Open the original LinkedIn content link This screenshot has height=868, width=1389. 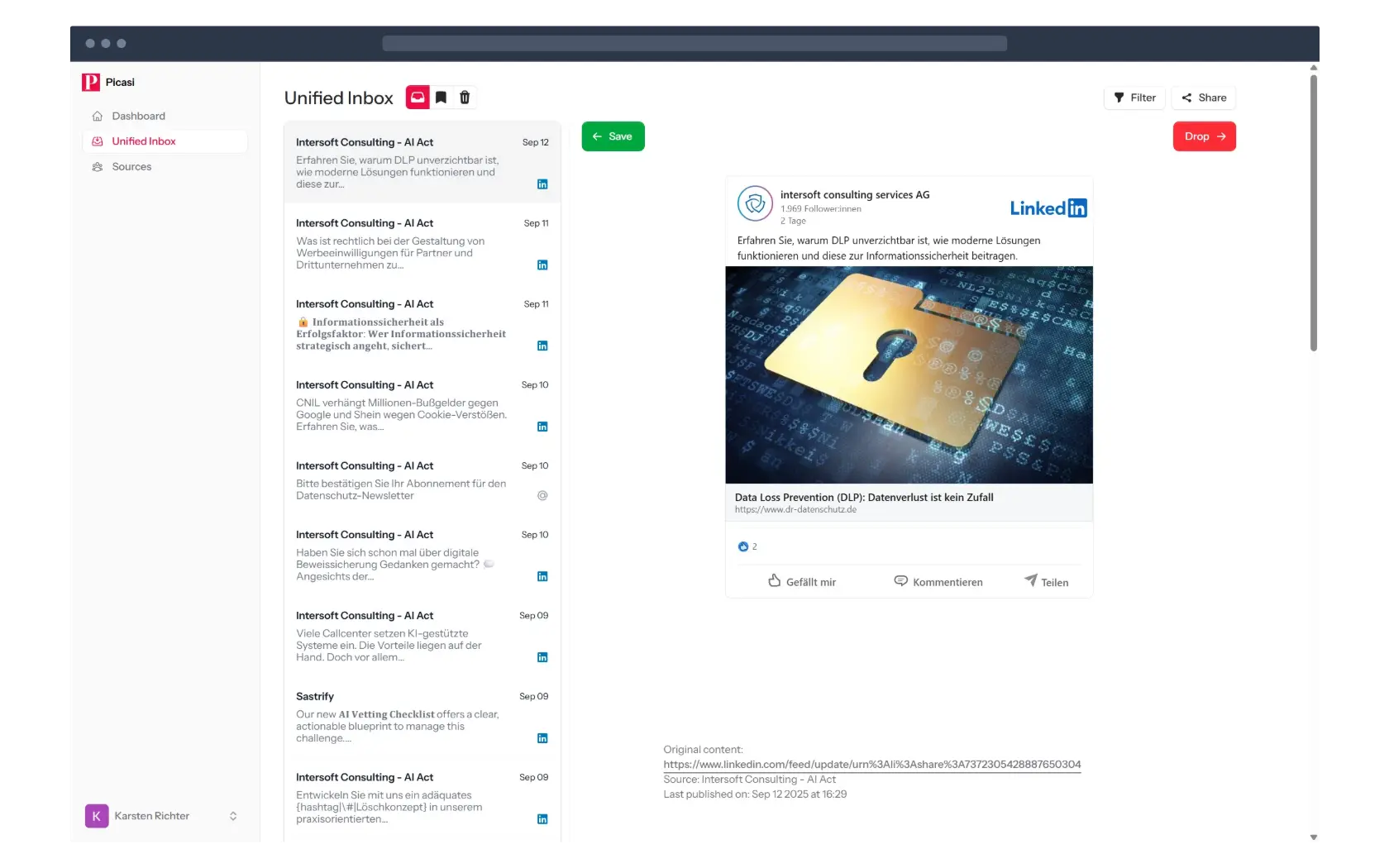[872, 765]
